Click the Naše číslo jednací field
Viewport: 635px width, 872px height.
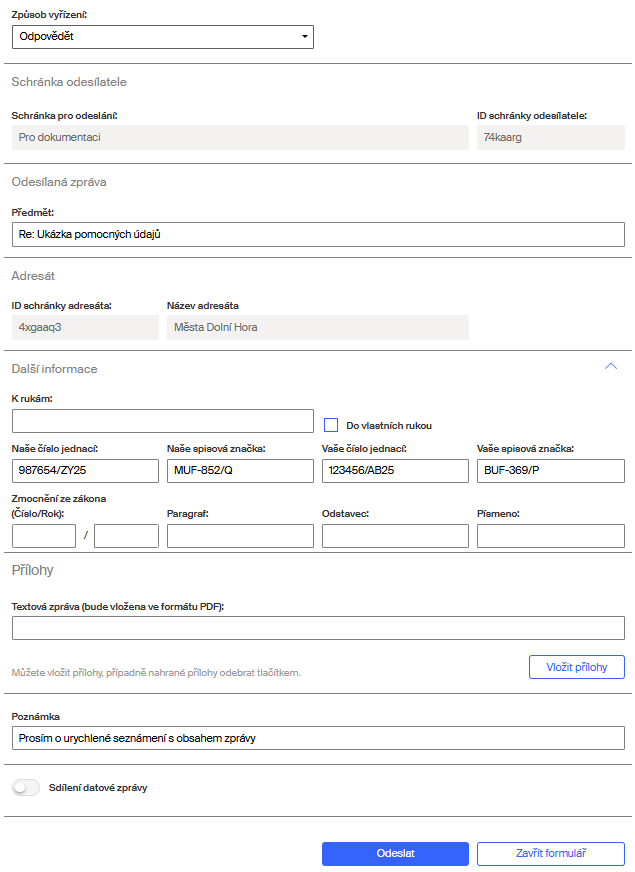click(x=85, y=471)
